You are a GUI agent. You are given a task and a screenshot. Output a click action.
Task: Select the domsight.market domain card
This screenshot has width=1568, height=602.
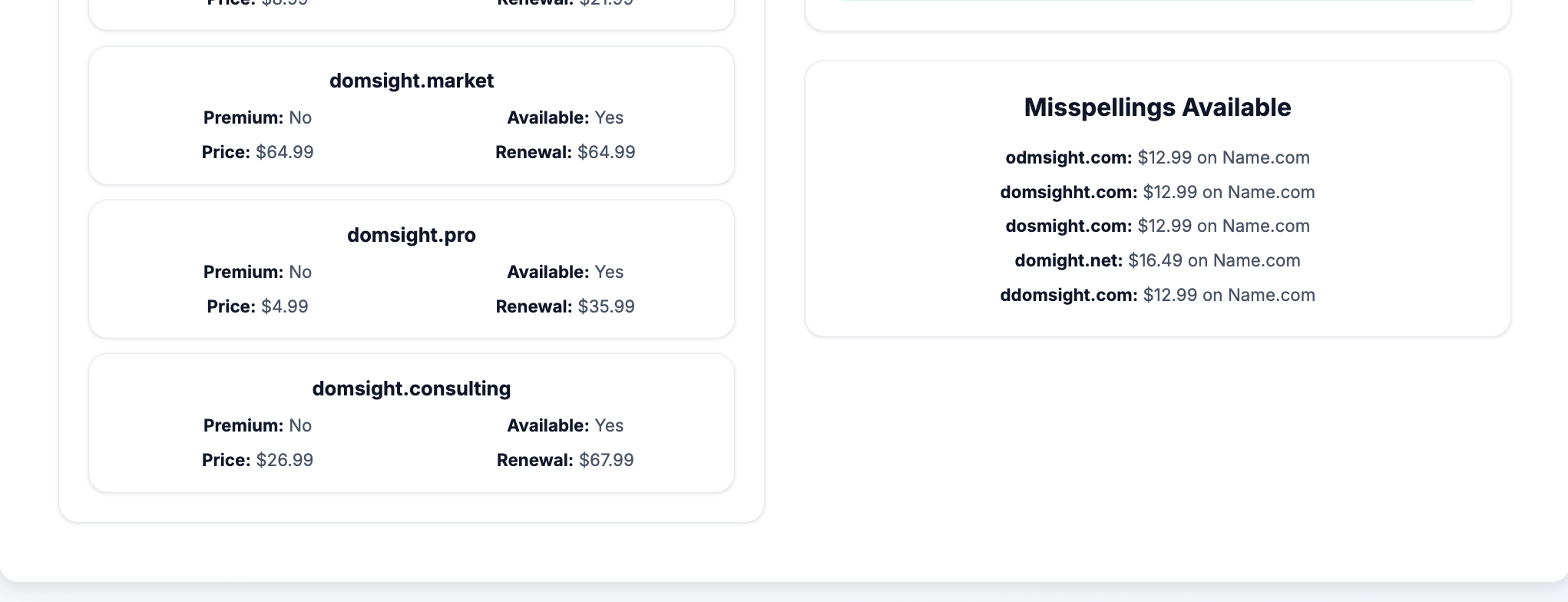[412, 115]
